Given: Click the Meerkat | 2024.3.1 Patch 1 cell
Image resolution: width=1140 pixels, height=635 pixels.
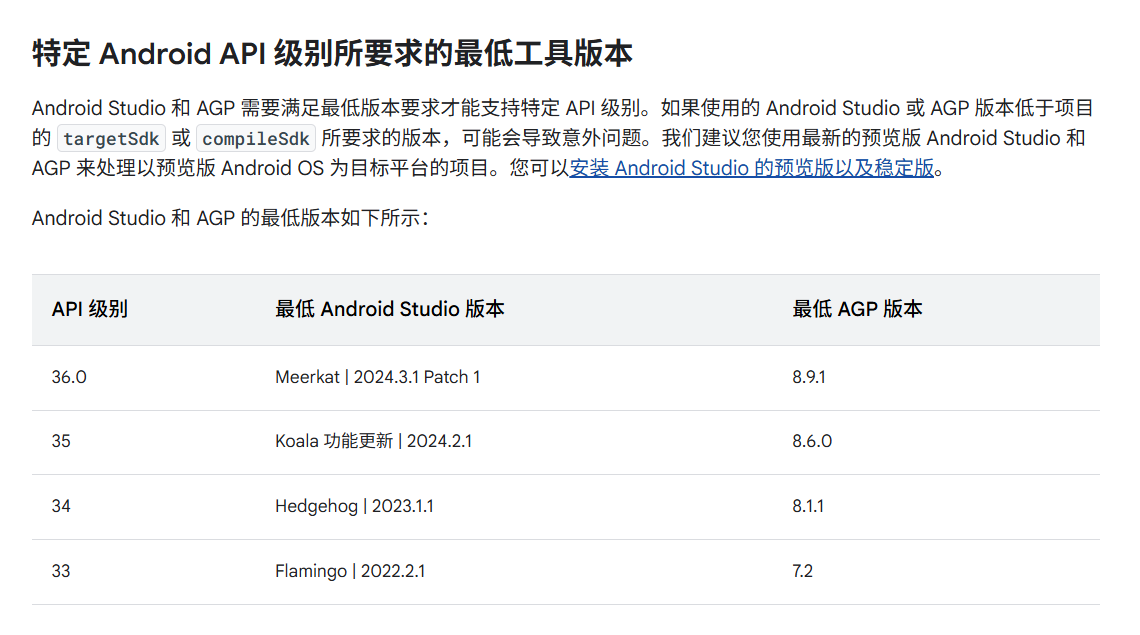Looking at the screenshot, I should [377, 377].
